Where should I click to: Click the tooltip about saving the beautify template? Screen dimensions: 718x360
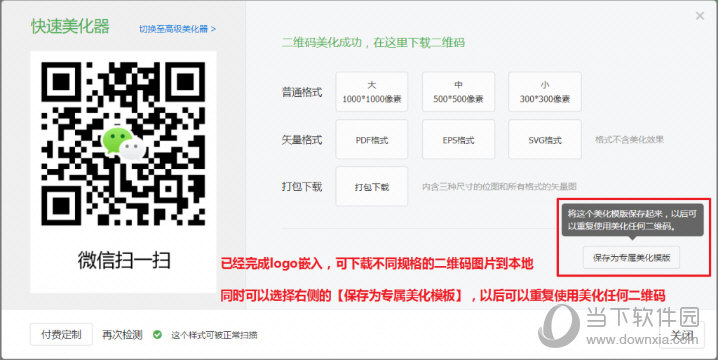[x=632, y=220]
